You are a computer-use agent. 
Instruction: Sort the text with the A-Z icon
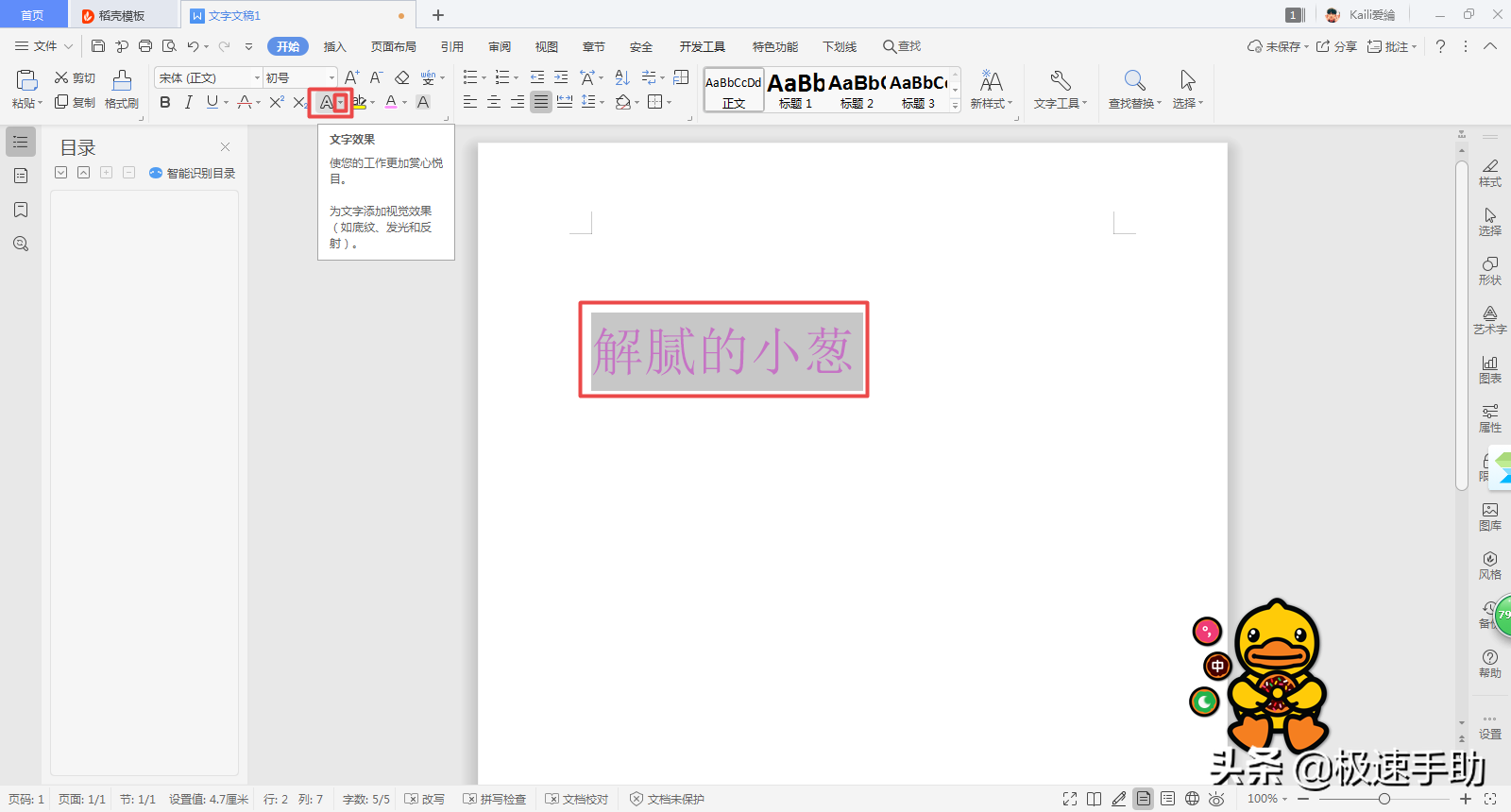[x=622, y=77]
